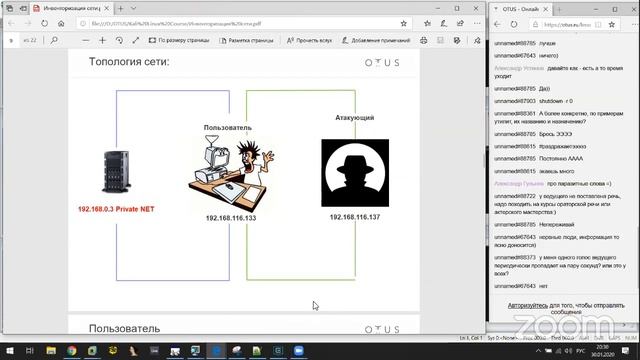Refresh the OTUS window page
Screen dimensions: 640x360
click(x=514, y=24)
